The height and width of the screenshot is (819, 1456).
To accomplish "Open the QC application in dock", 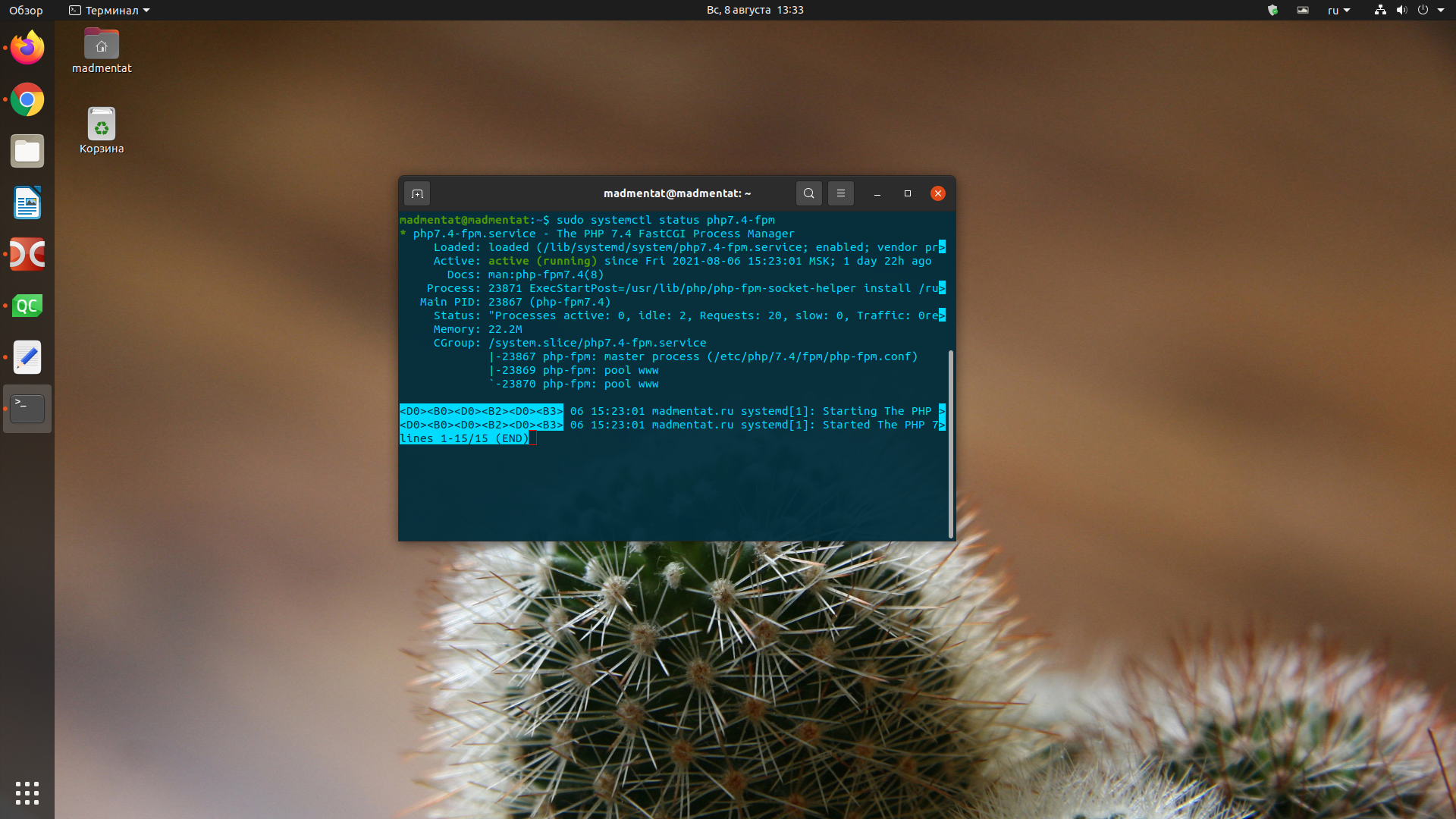I will (x=27, y=306).
